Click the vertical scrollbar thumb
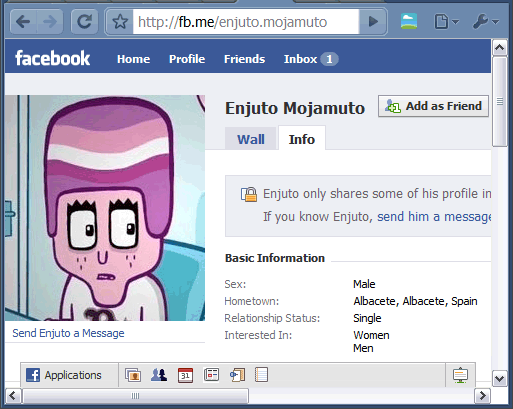 coord(499,101)
